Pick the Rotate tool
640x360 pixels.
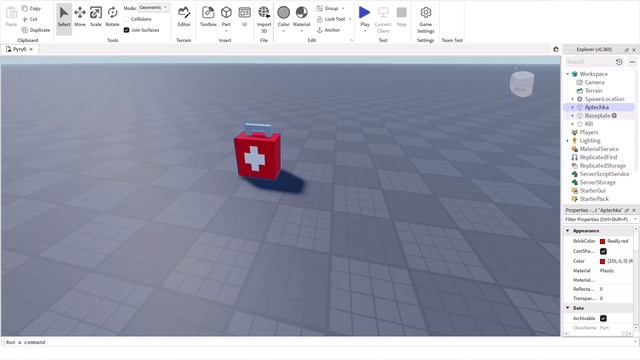(112, 16)
